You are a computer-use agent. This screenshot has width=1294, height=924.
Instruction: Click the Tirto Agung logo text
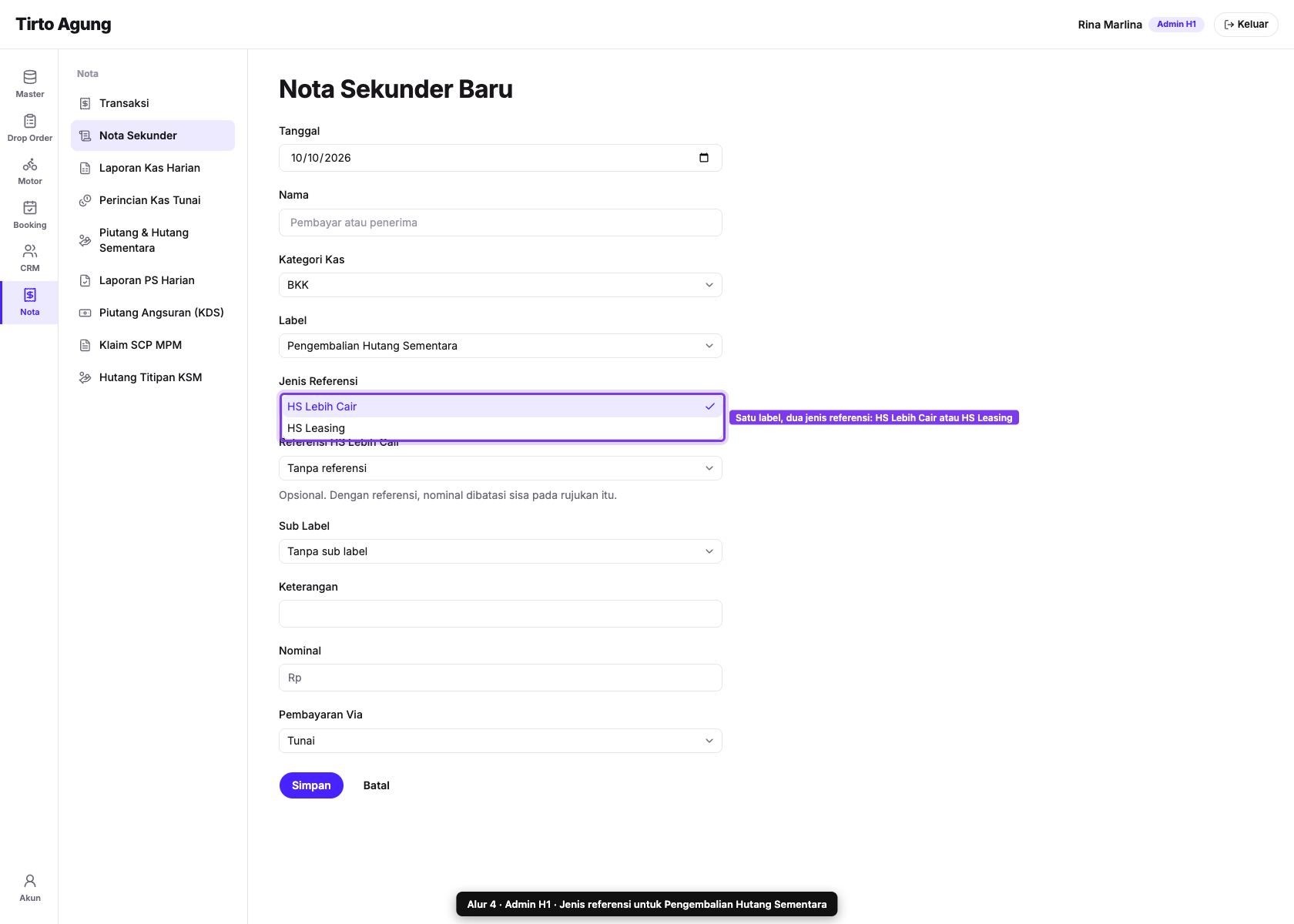(x=63, y=24)
